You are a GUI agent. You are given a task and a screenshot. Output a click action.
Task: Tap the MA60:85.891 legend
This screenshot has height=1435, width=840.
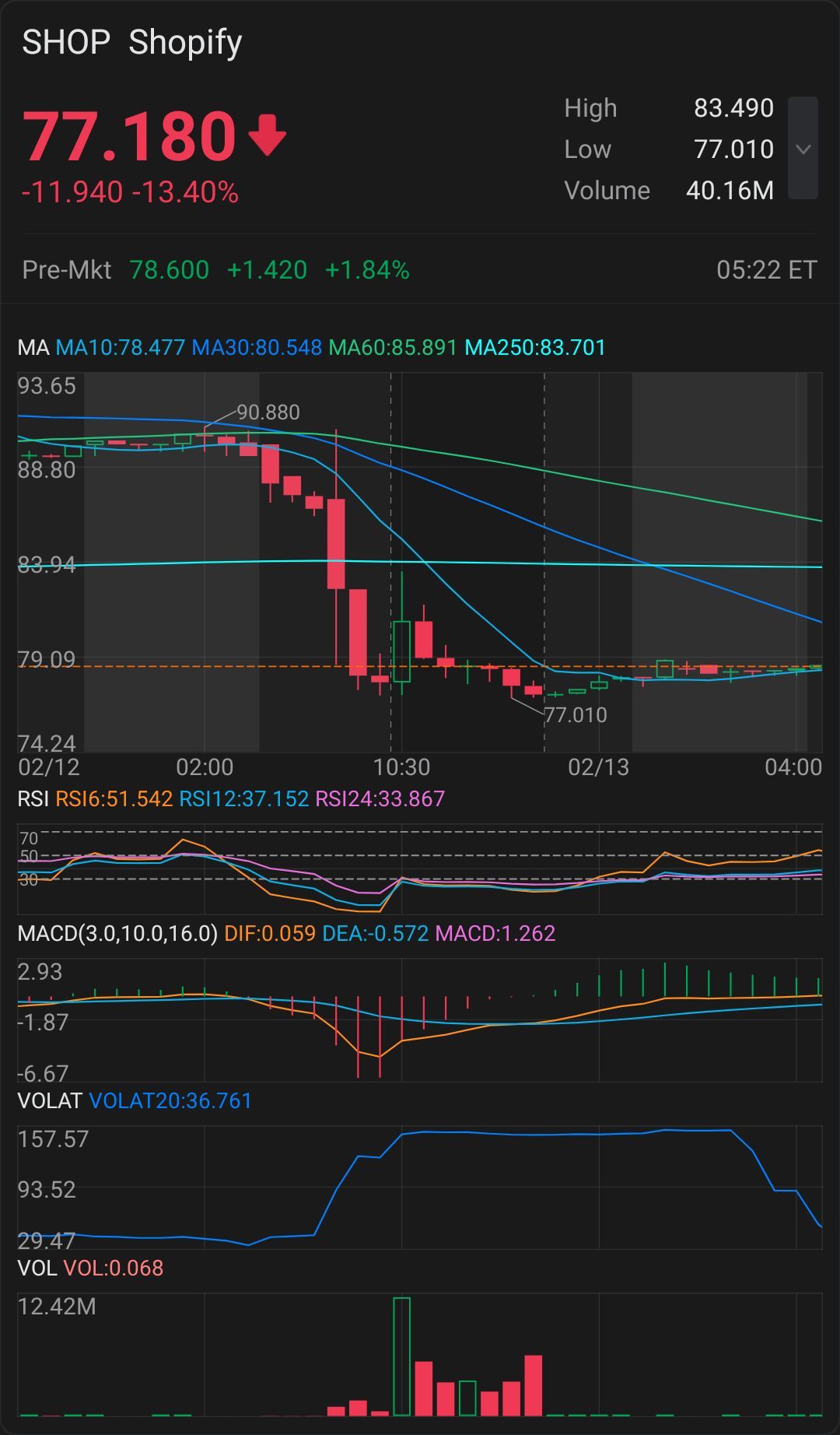point(393,347)
